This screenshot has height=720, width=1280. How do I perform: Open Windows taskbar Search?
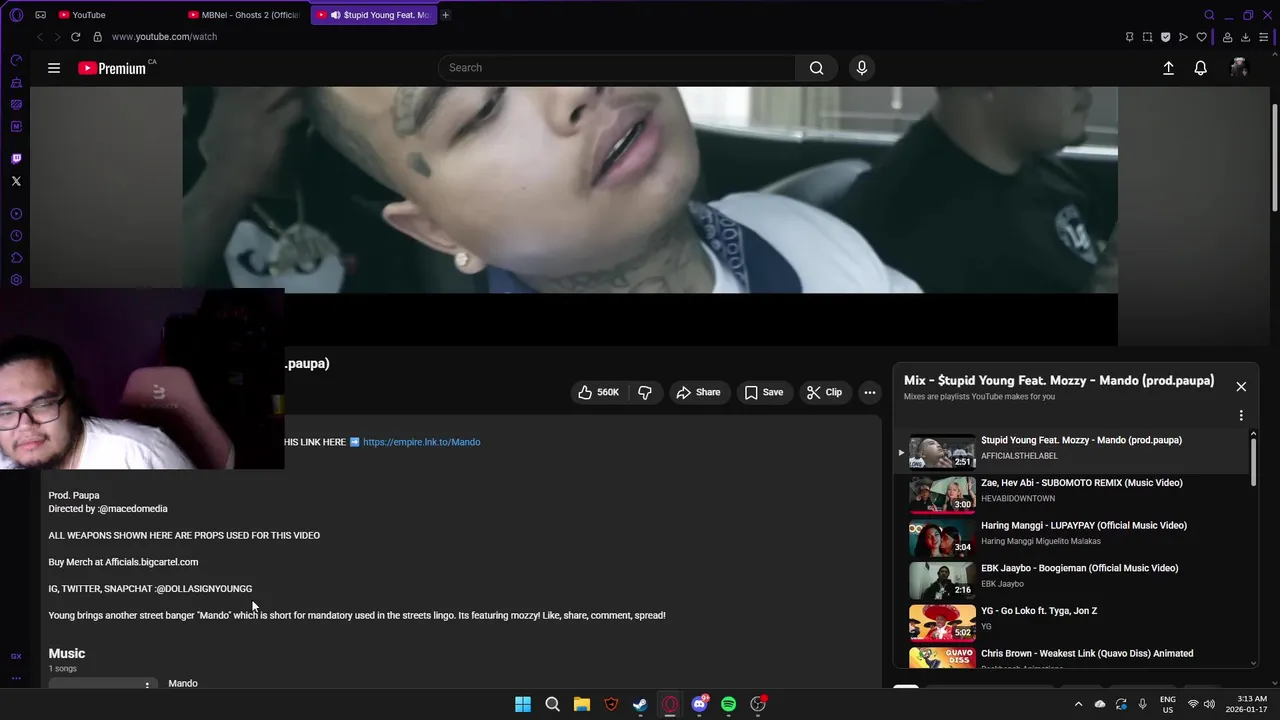coord(552,704)
